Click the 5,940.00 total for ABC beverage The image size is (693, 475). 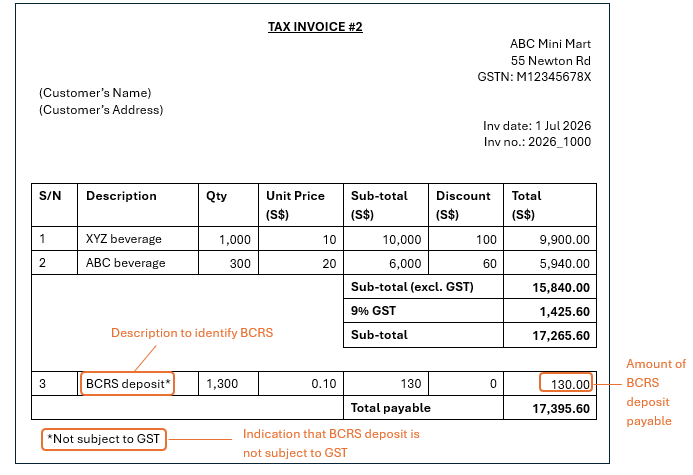click(x=565, y=263)
